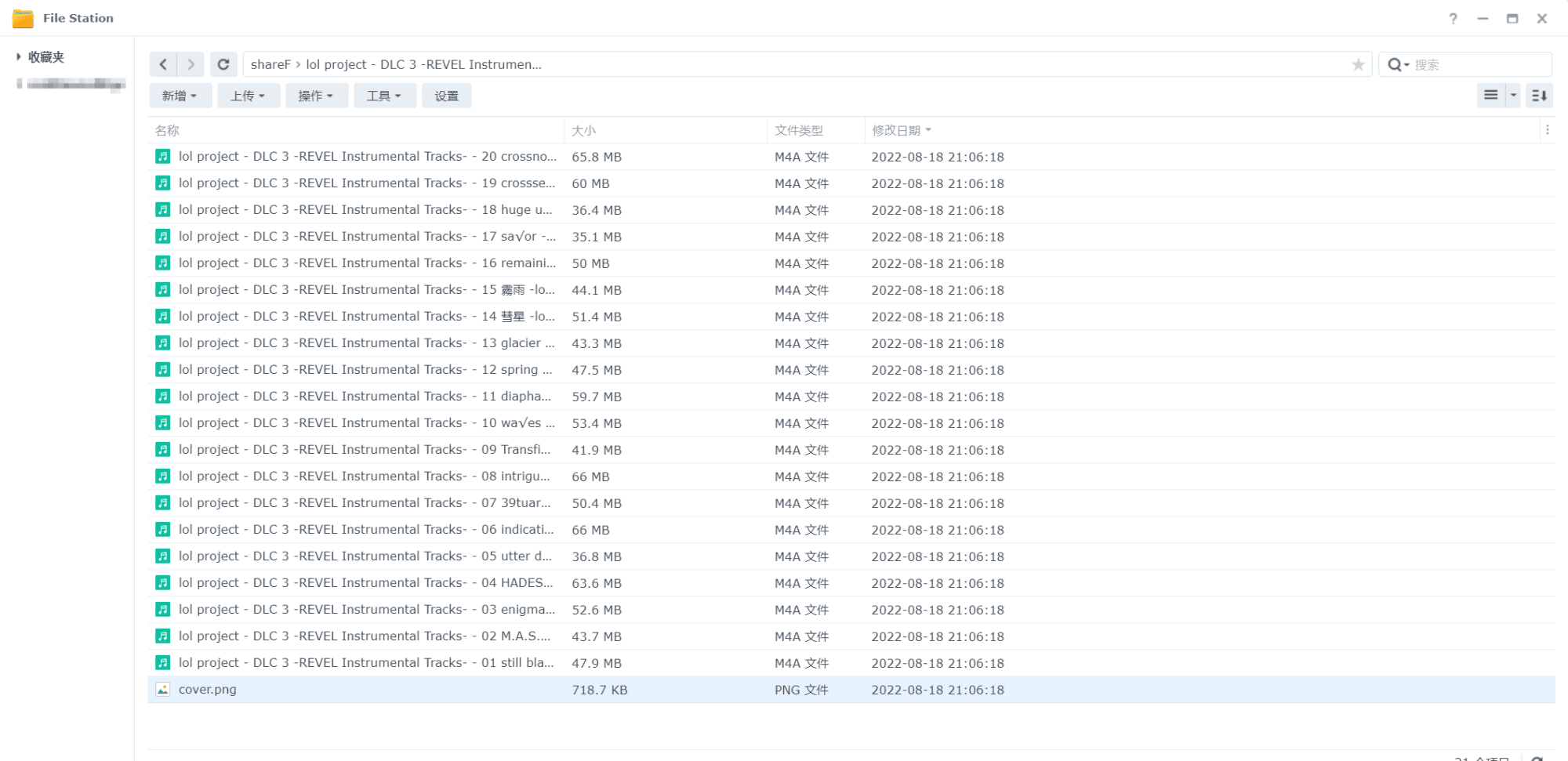Select music icon of track 19 crossse
Image resolution: width=1568 pixels, height=761 pixels.
tap(162, 183)
